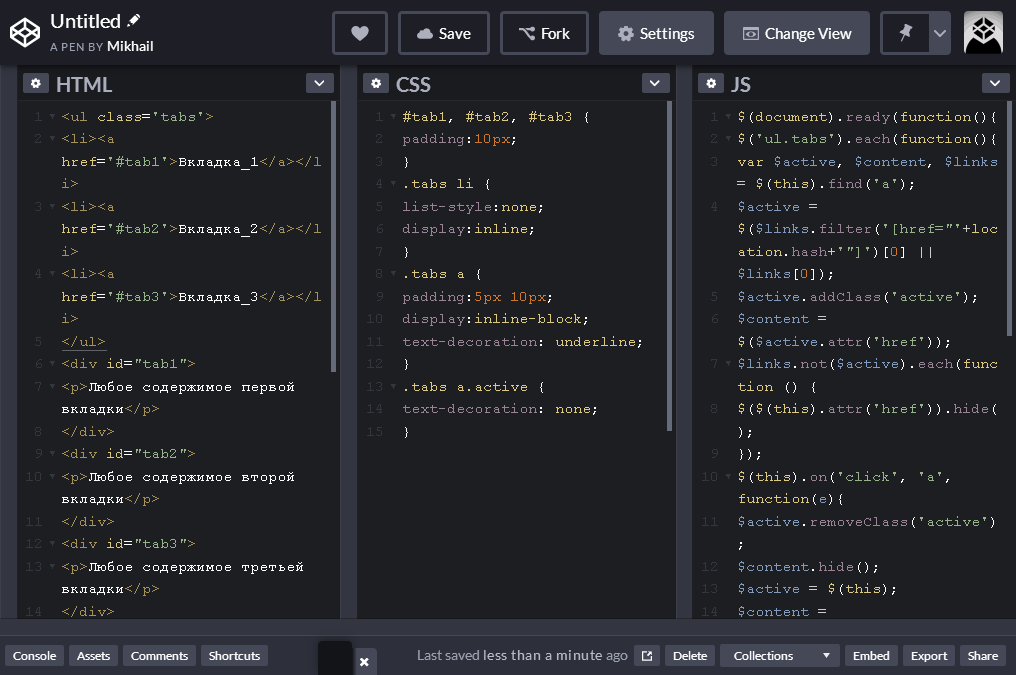Open the user avatar menu
The width and height of the screenshot is (1016, 675).
coord(983,33)
